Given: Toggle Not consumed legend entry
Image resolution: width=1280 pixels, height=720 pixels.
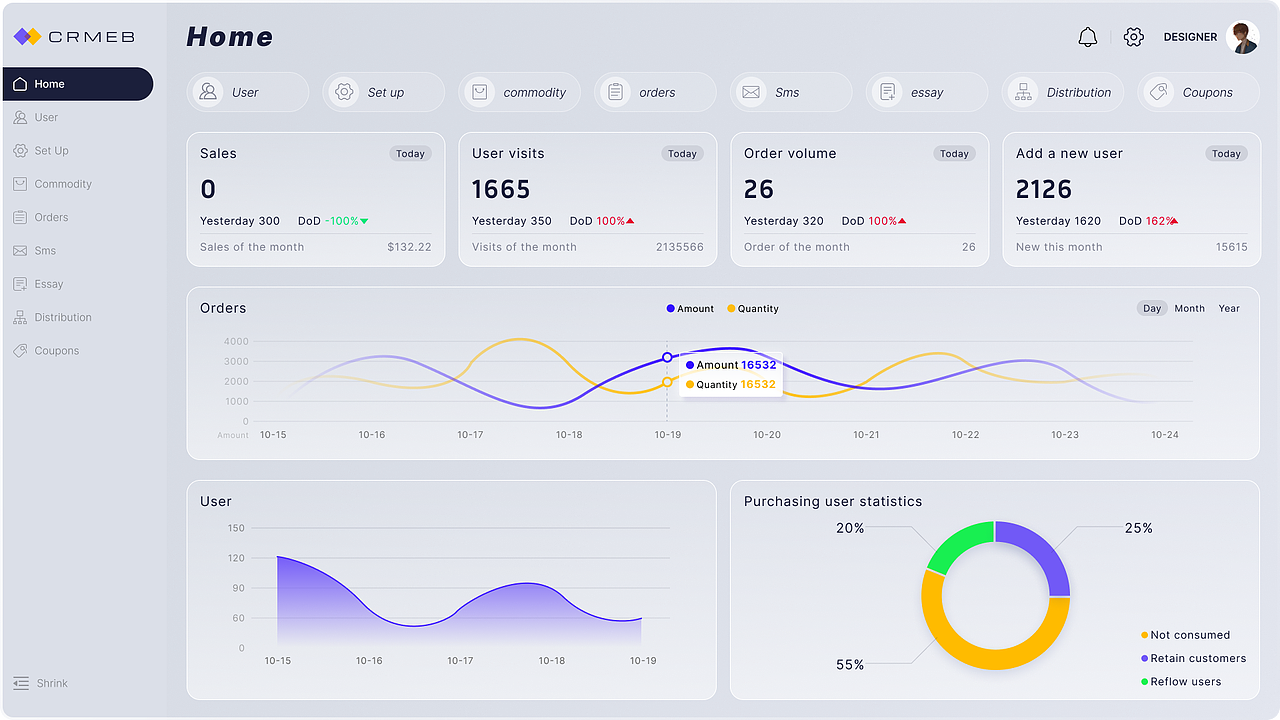Looking at the screenshot, I should coord(1186,635).
